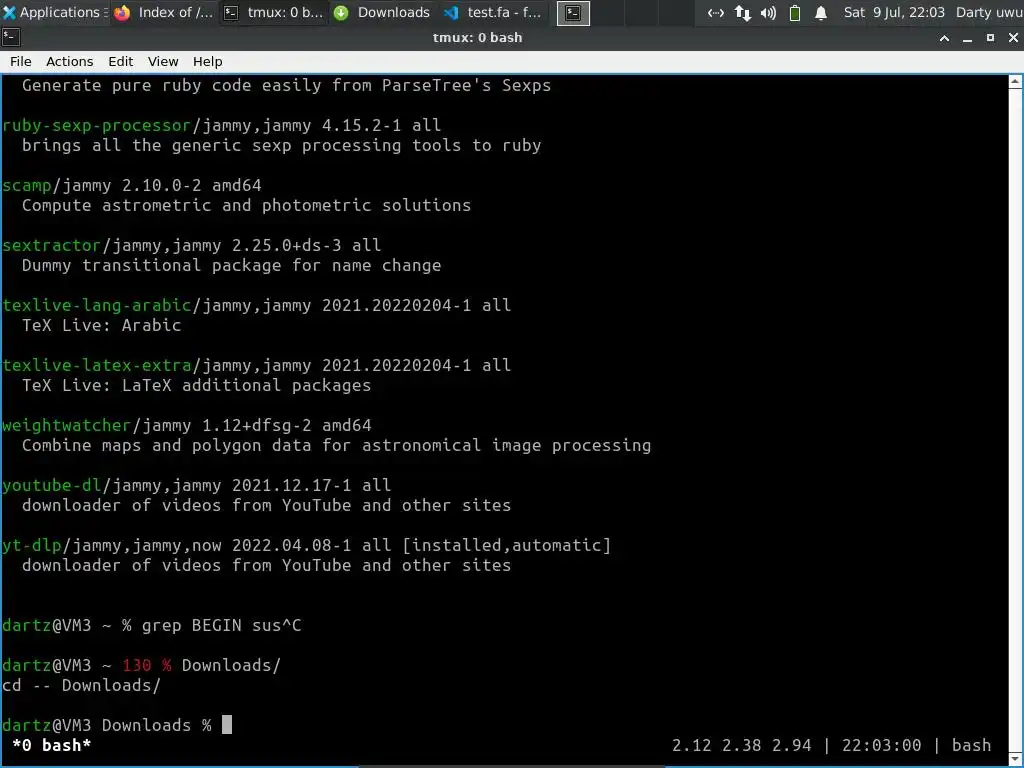Image resolution: width=1024 pixels, height=768 pixels.
Task: Open the 'Darty uwu' user menu
Action: coord(989,12)
